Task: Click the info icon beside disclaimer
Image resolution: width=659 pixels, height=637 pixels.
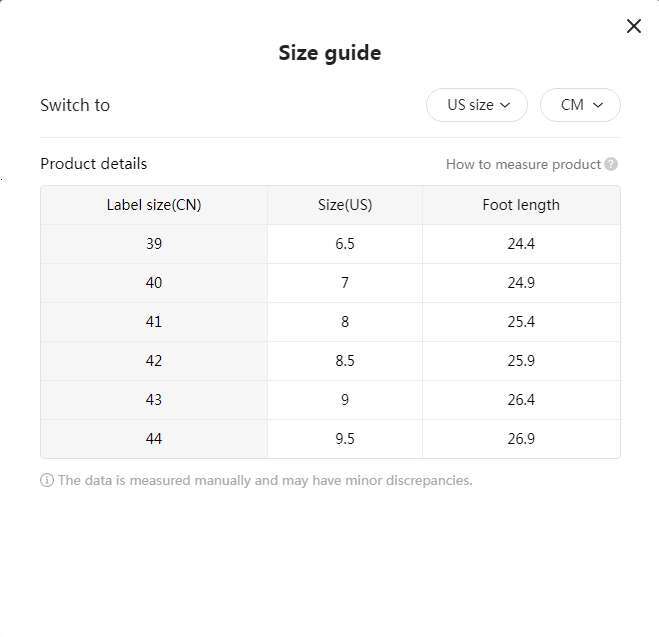Action: click(47, 480)
